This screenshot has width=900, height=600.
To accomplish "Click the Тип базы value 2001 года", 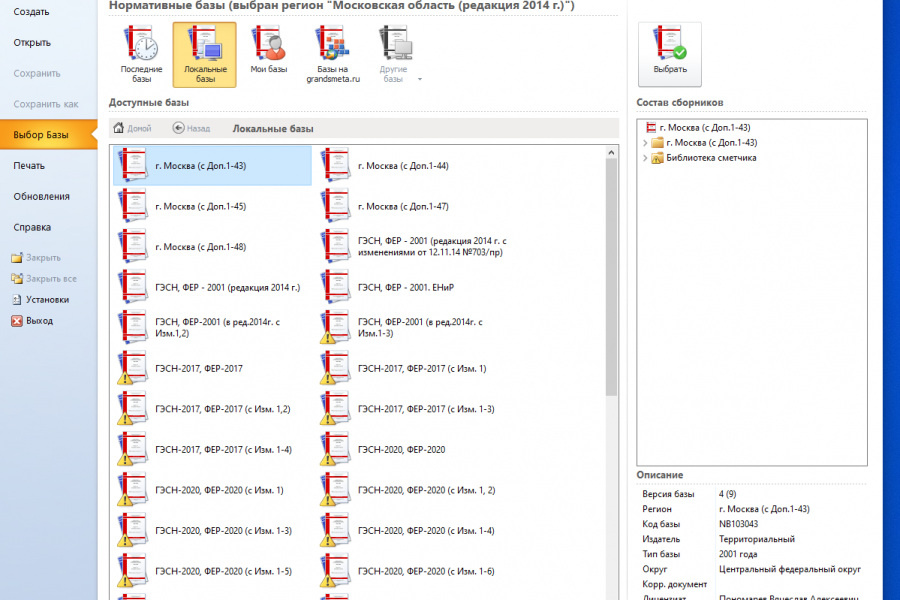I will click(x=738, y=554).
